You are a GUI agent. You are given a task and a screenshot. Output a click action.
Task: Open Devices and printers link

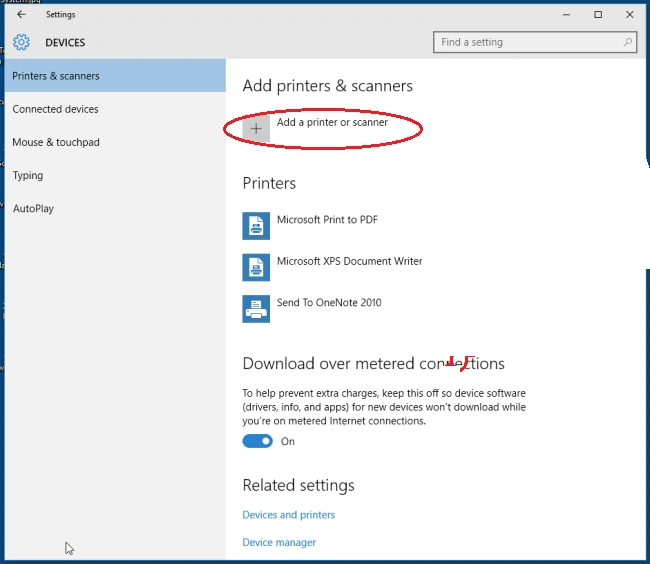289,515
